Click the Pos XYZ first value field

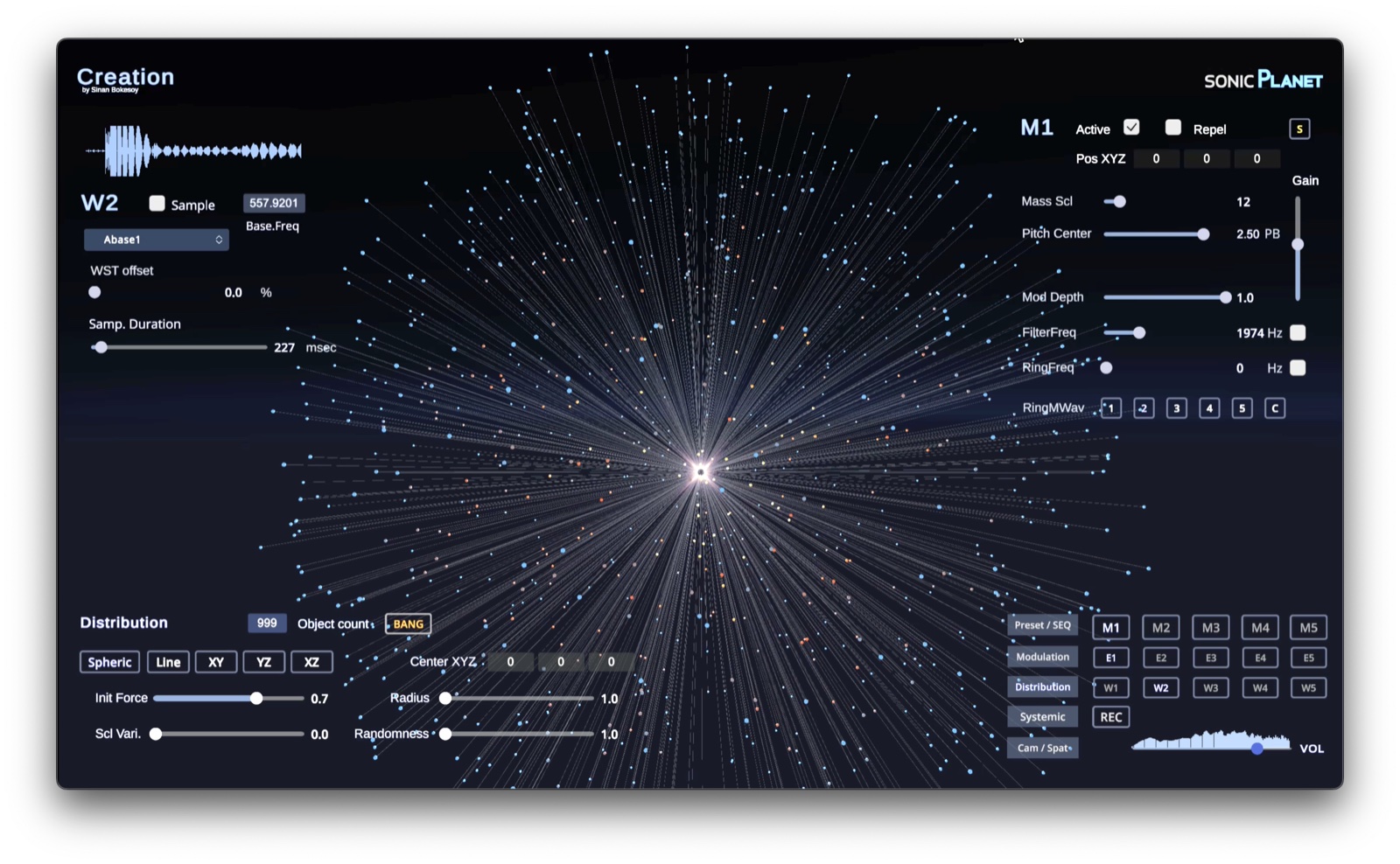coord(1156,158)
